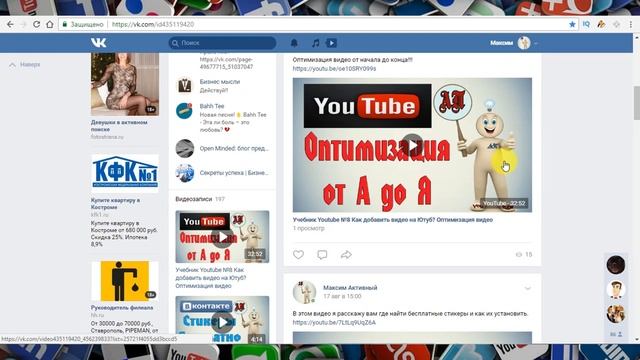
Task: Open third chat avatar in right sidebar
Action: (x=616, y=314)
